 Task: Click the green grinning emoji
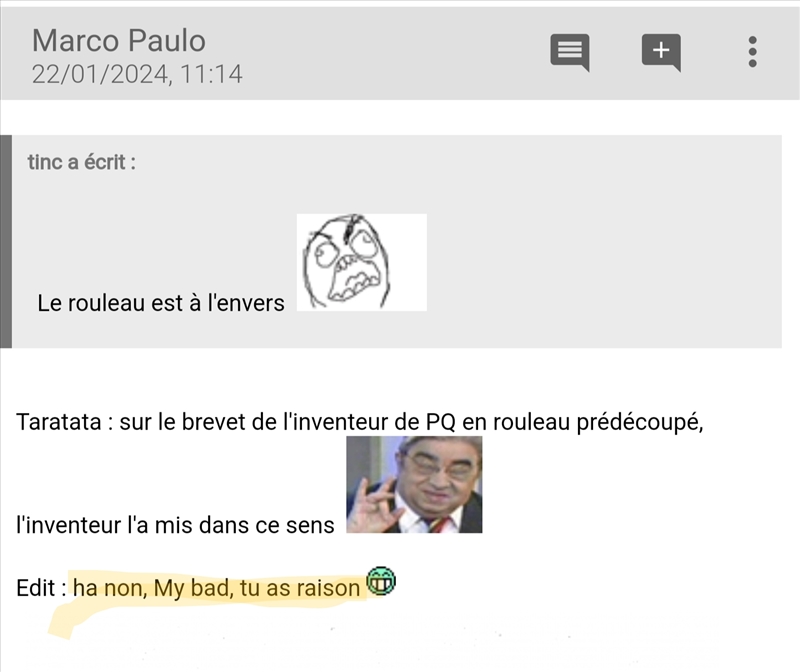[x=381, y=581]
